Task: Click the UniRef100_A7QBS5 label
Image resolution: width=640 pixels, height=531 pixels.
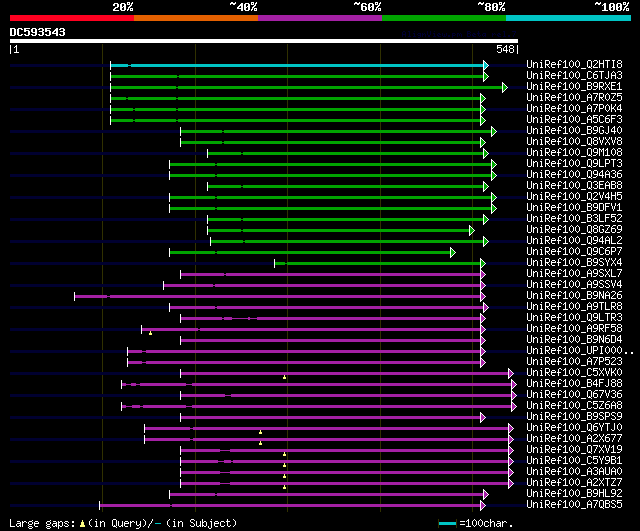Action: pos(574,505)
